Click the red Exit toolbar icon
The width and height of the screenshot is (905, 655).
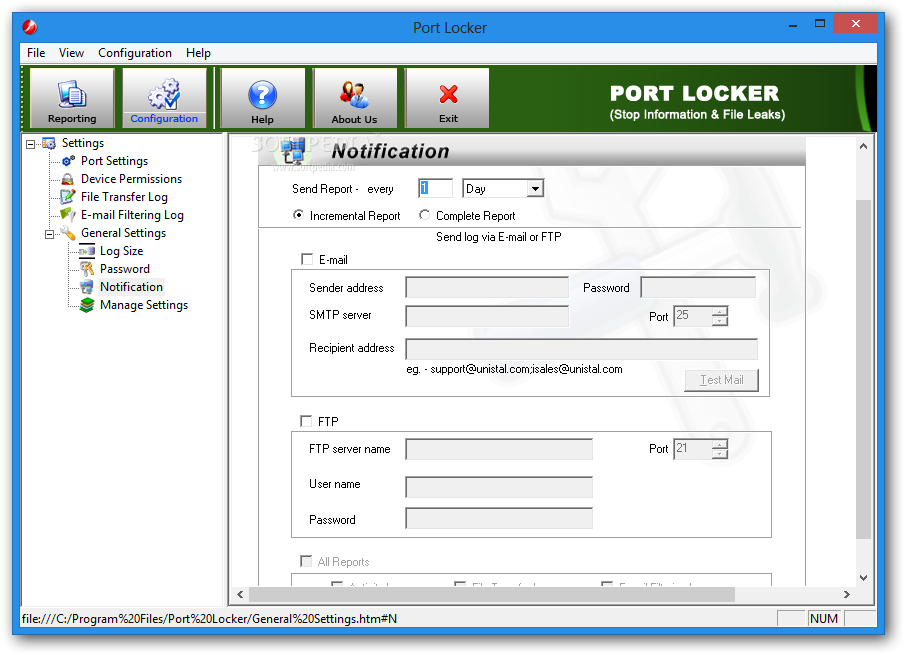tap(448, 94)
